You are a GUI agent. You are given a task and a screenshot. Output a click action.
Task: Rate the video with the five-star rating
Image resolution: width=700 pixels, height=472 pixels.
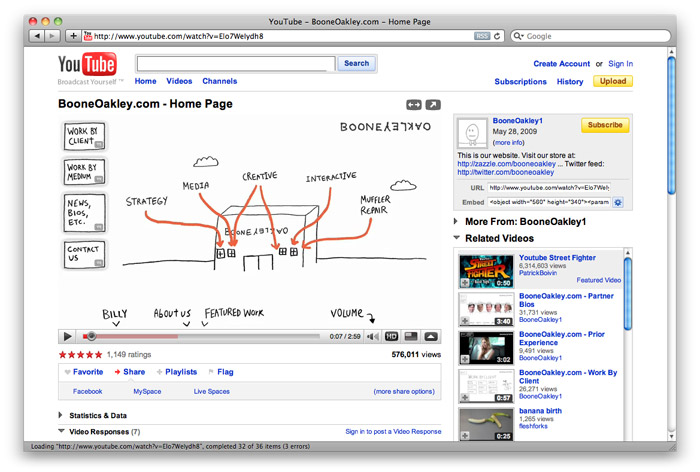coord(80,355)
